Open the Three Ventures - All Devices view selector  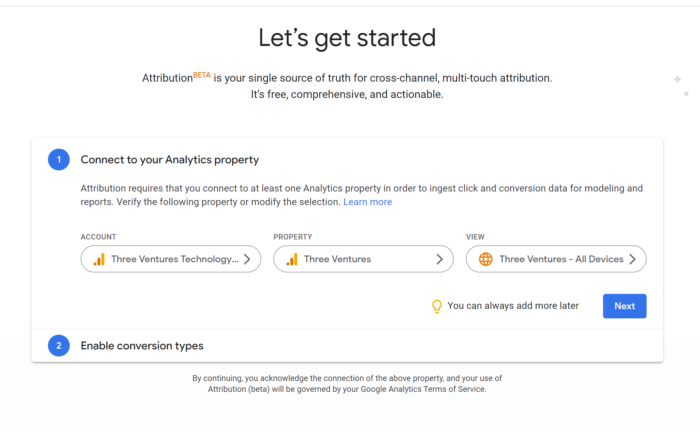click(x=556, y=259)
